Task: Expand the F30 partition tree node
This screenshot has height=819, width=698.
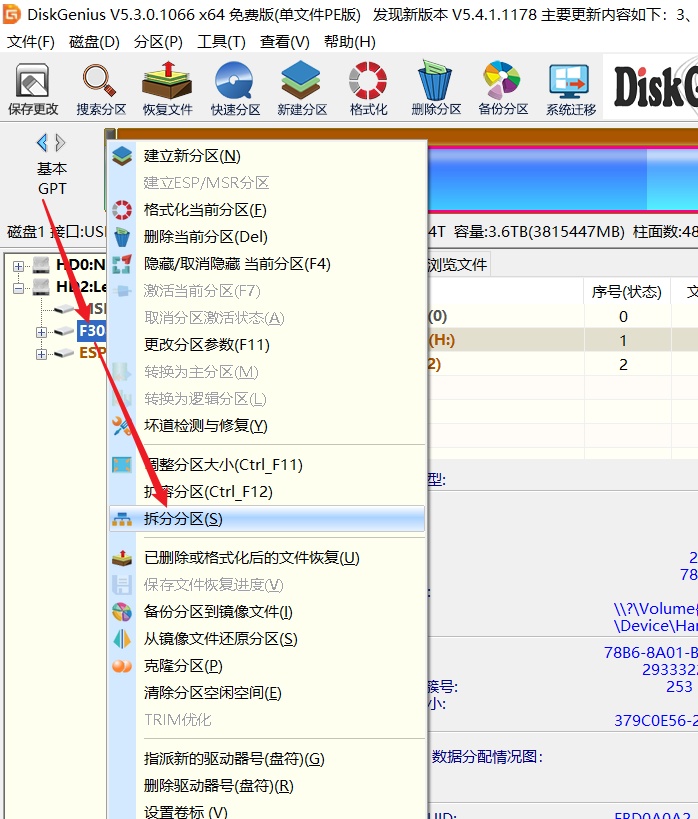Action: tap(41, 332)
